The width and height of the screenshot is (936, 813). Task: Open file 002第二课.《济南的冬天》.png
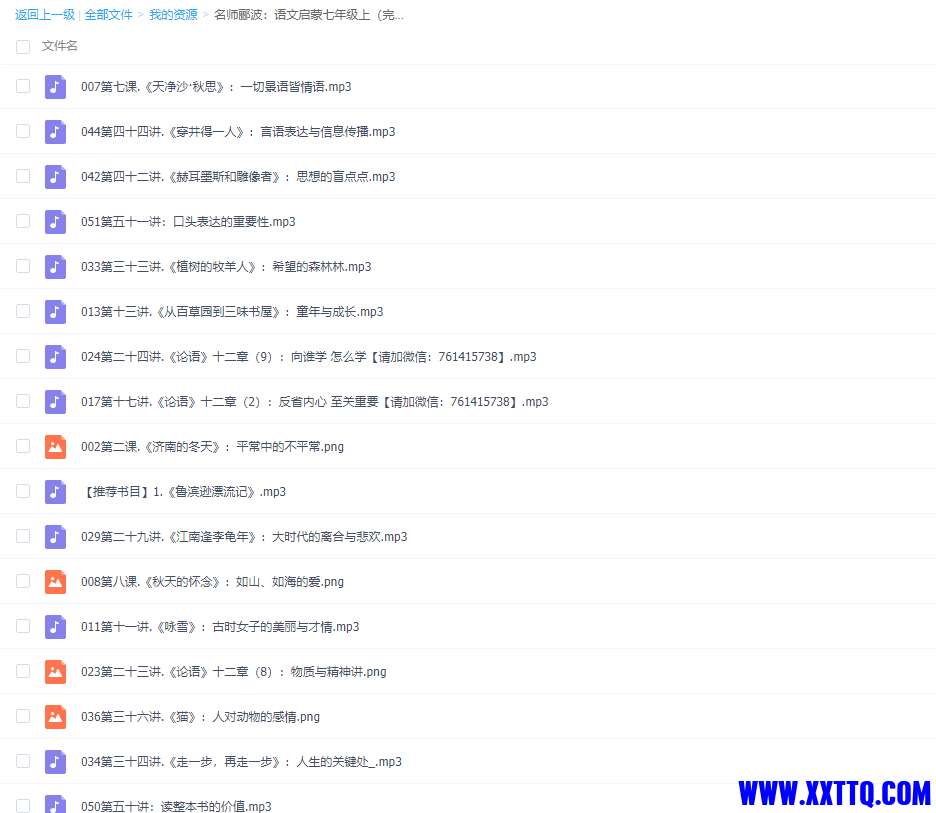(x=213, y=446)
